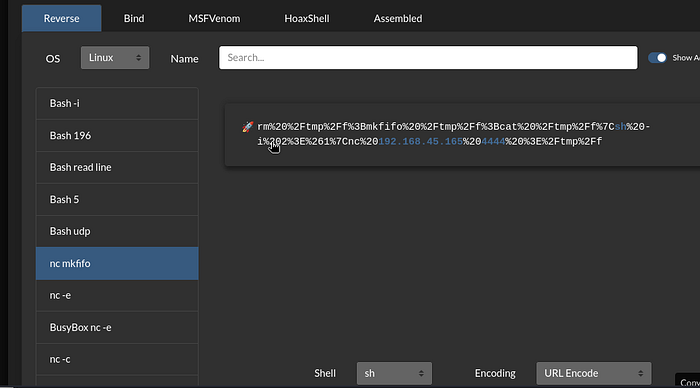This screenshot has width=700, height=388.
Task: Click the highlighted IP 192.168.45.165 in command
Action: tap(421, 142)
